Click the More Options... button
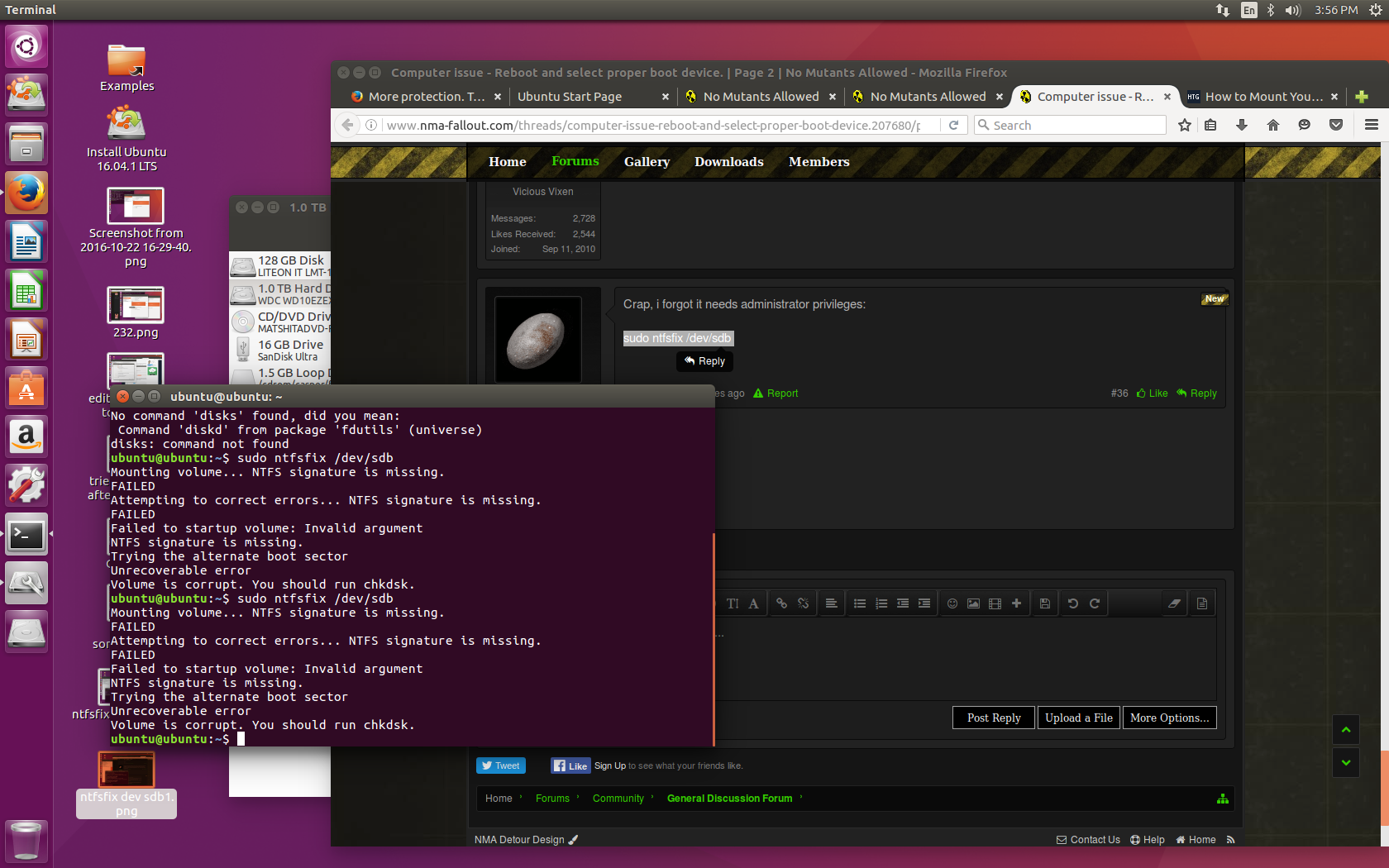Screen dimensions: 1389x868 1170,718
